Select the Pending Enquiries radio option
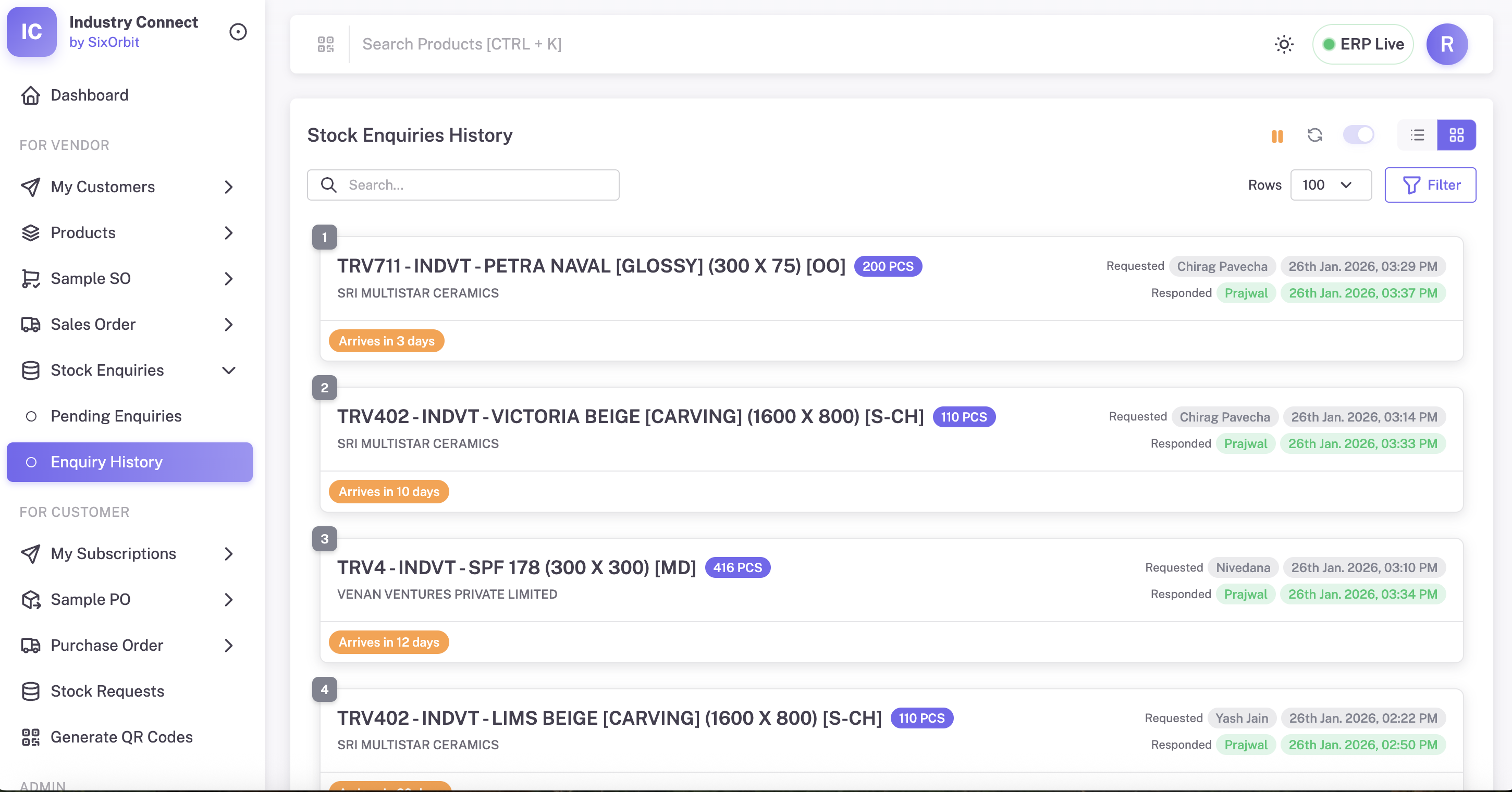 pyautogui.click(x=31, y=416)
